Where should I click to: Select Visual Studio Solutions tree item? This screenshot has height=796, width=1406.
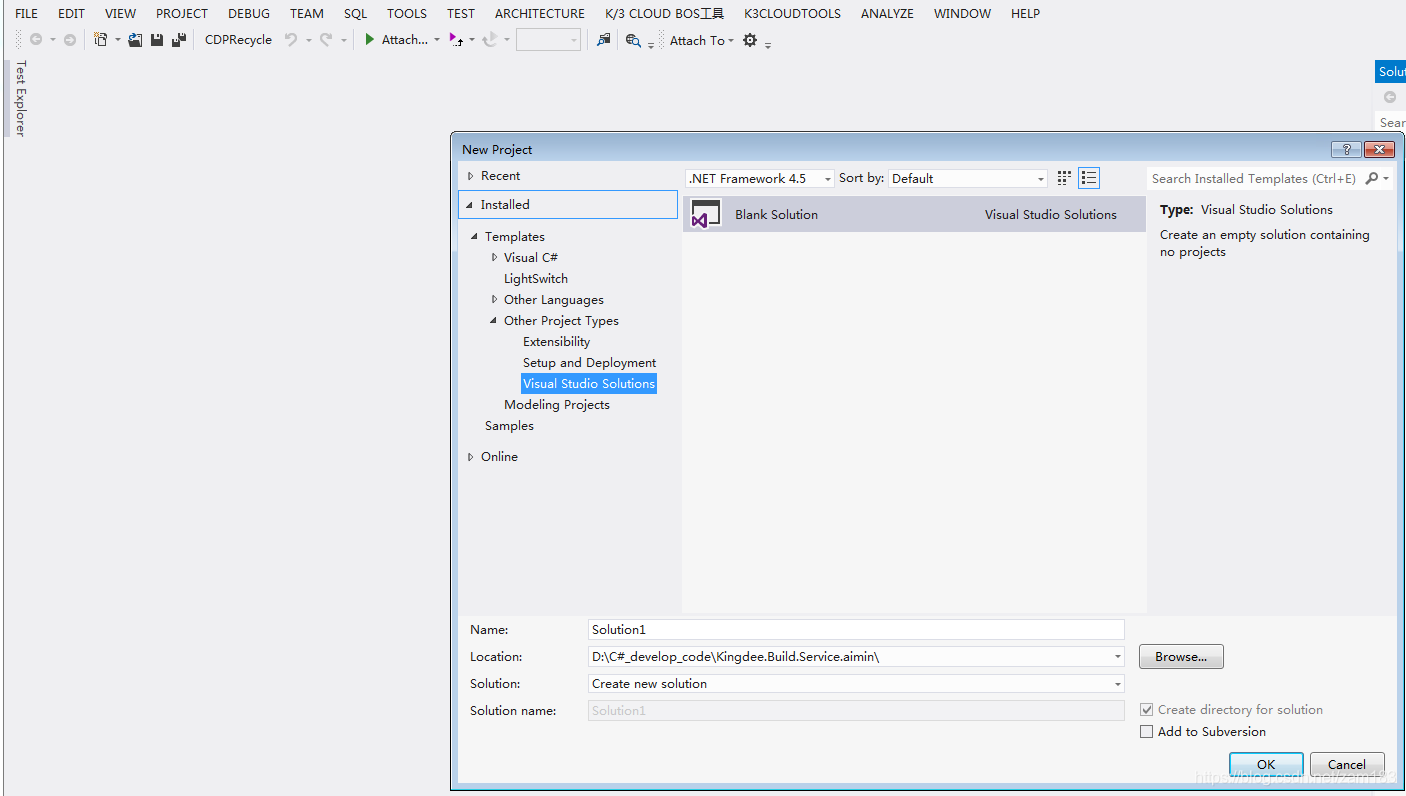point(589,384)
